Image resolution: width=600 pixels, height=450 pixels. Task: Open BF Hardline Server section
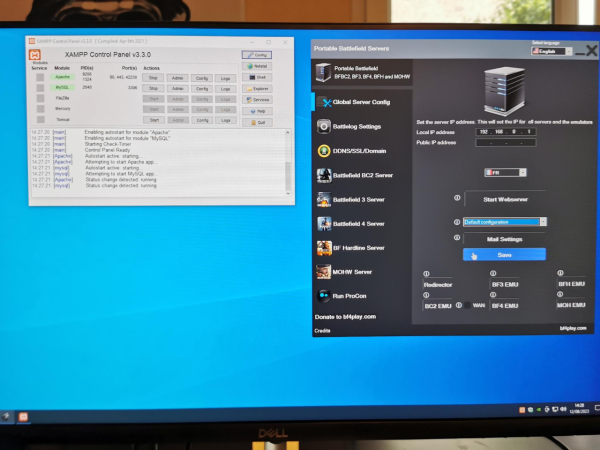(x=351, y=248)
